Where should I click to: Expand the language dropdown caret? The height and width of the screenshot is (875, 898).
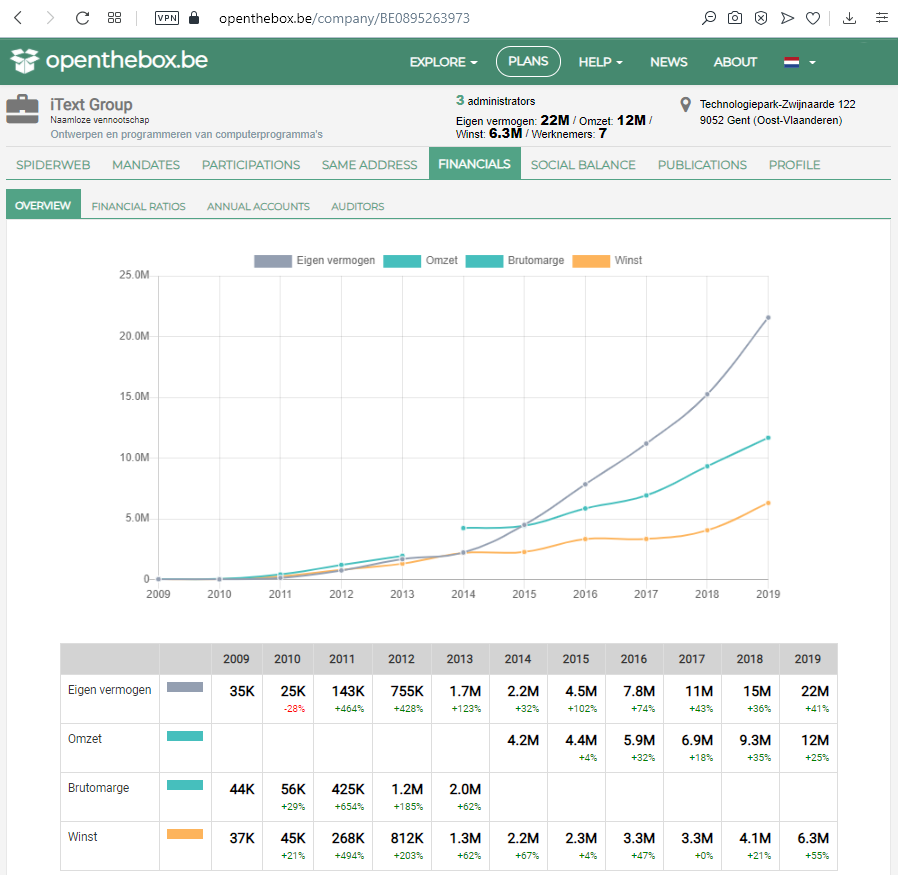tap(812, 62)
